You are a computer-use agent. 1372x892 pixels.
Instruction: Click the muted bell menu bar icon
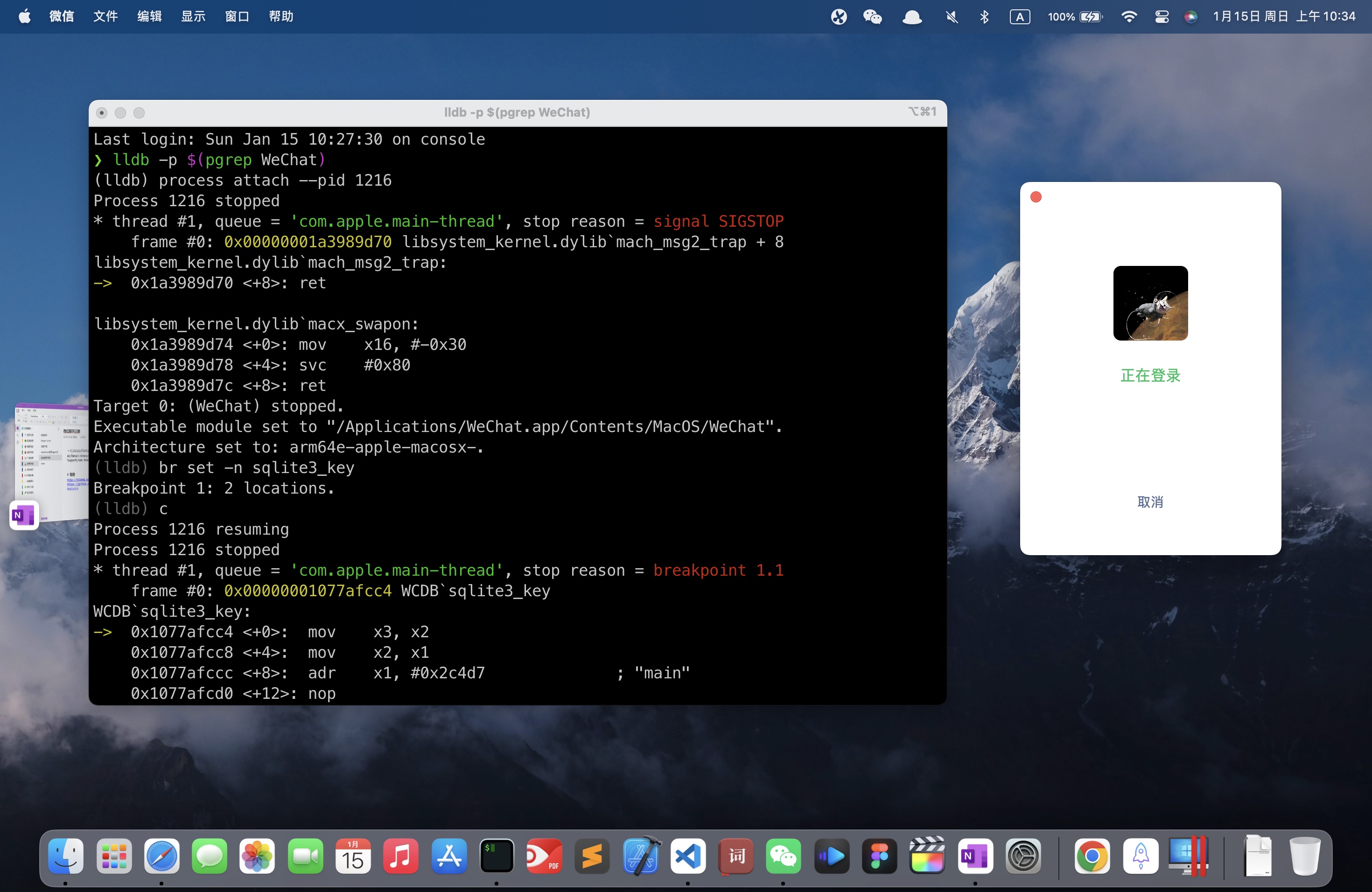(x=952, y=17)
